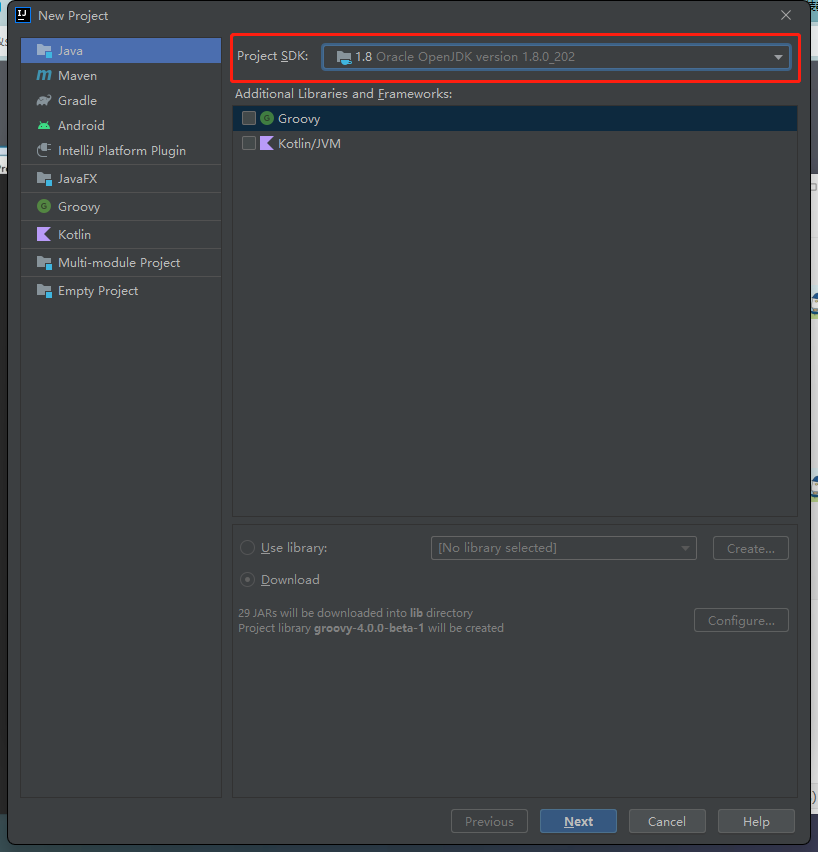This screenshot has height=852, width=818.
Task: Click the Maven 'm' icon
Action: pyautogui.click(x=44, y=76)
